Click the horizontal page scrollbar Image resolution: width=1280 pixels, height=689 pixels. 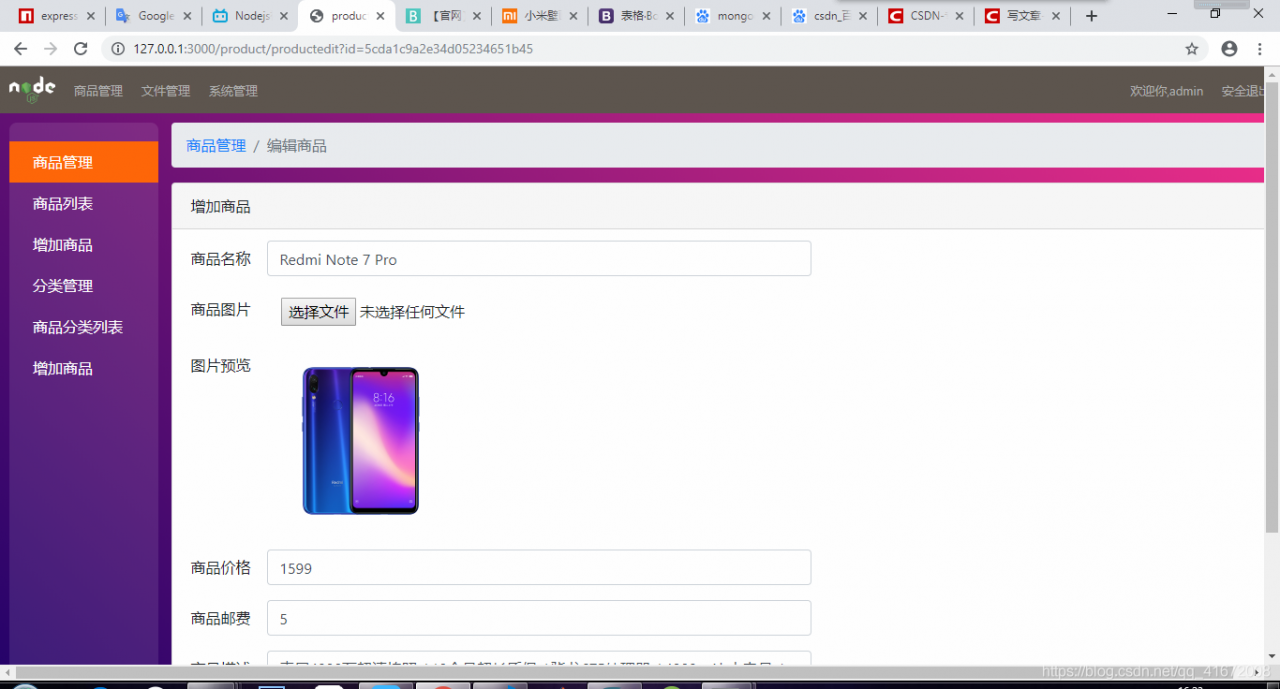tap(632, 673)
